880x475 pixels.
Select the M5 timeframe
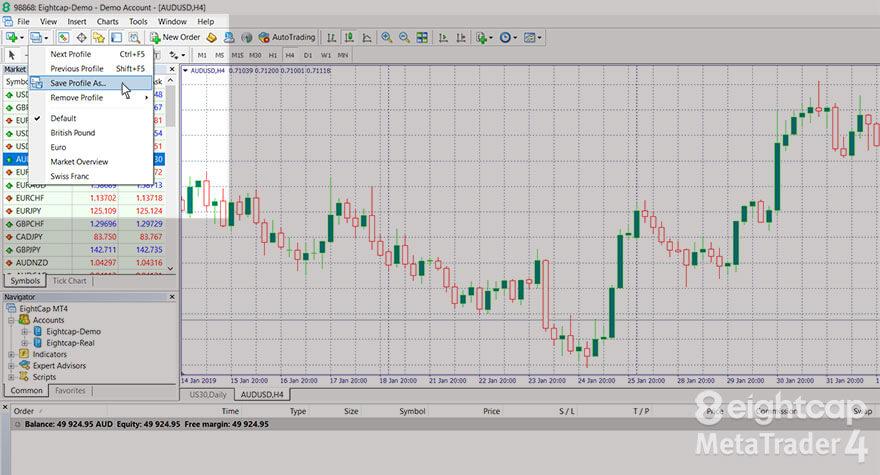(x=219, y=55)
